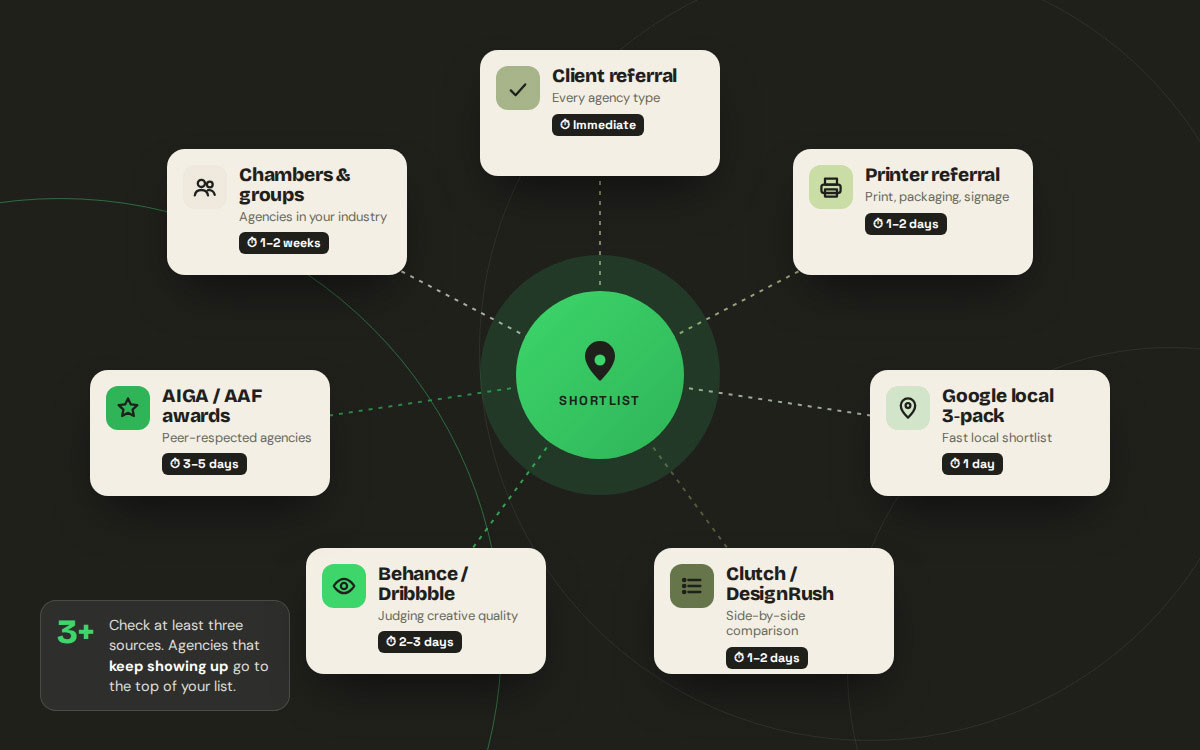Click the map pin icon on Google local 3-pack card

point(908,408)
